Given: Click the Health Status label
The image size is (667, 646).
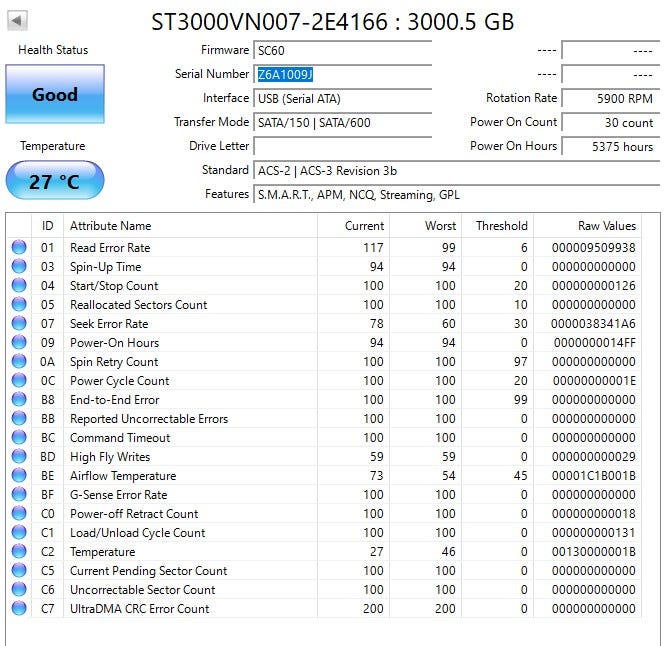Looking at the screenshot, I should point(53,50).
